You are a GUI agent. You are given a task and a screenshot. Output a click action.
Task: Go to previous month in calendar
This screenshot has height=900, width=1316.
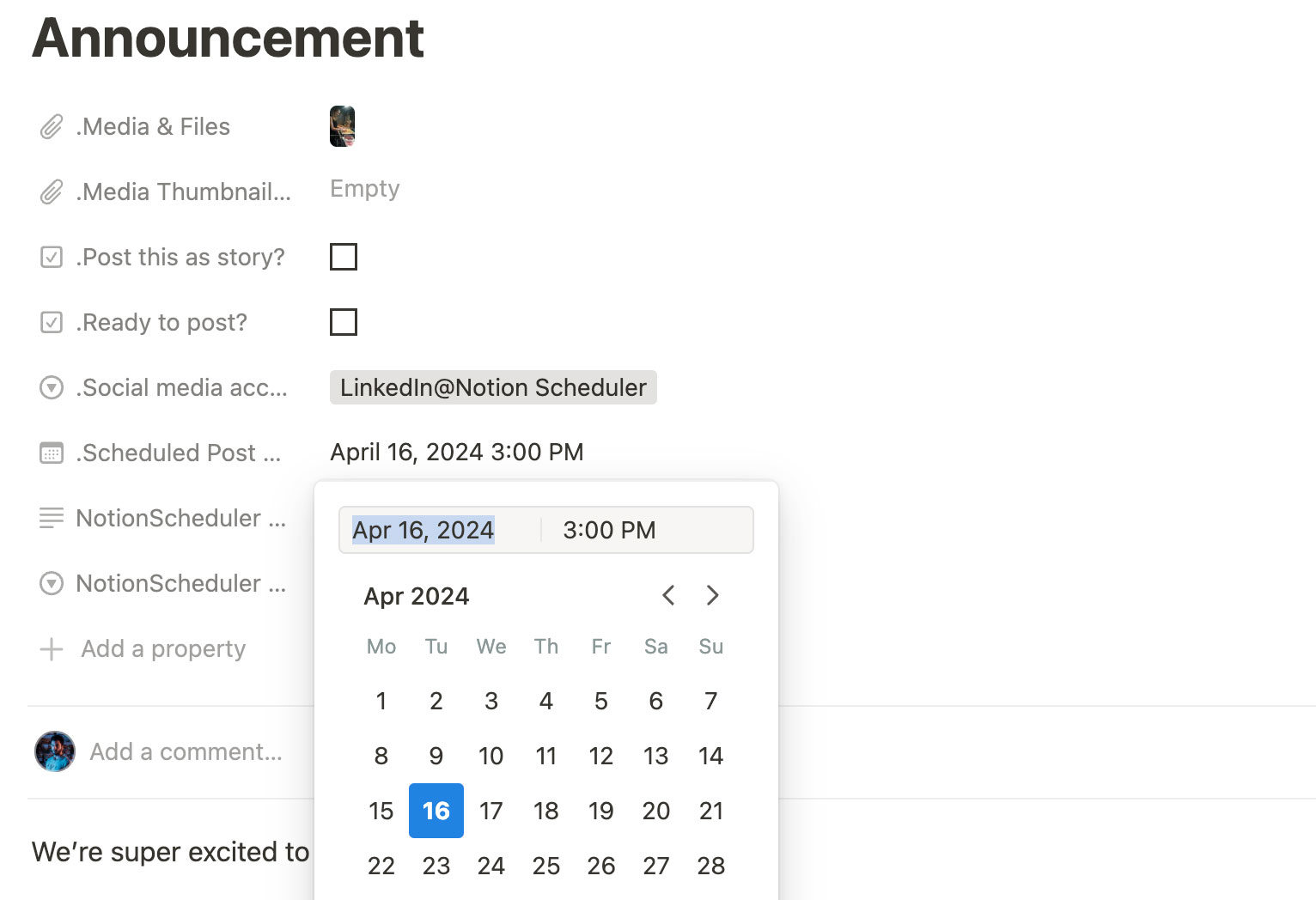[668, 595]
